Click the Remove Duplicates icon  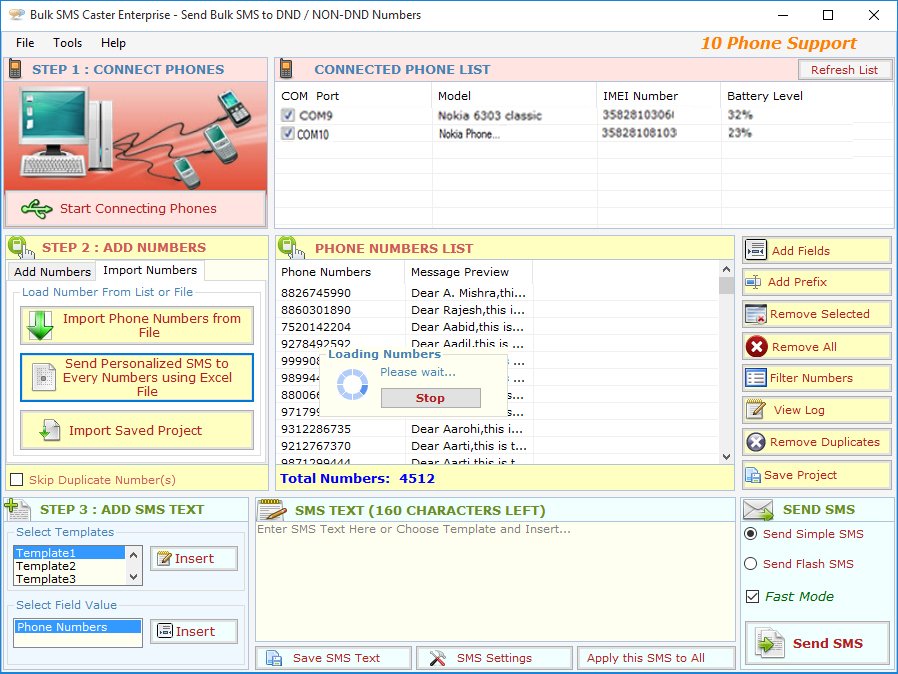(x=755, y=442)
